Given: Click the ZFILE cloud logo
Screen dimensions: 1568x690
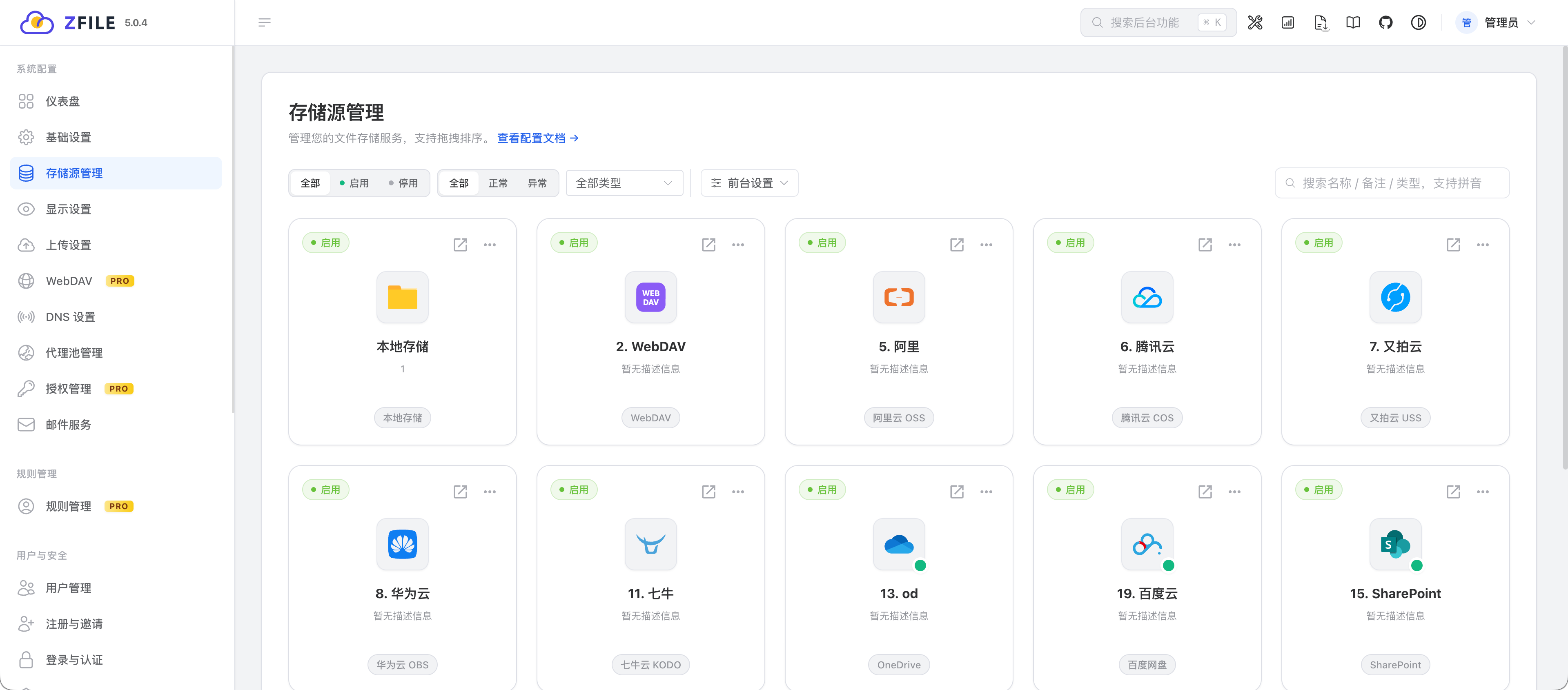Looking at the screenshot, I should (x=37, y=22).
